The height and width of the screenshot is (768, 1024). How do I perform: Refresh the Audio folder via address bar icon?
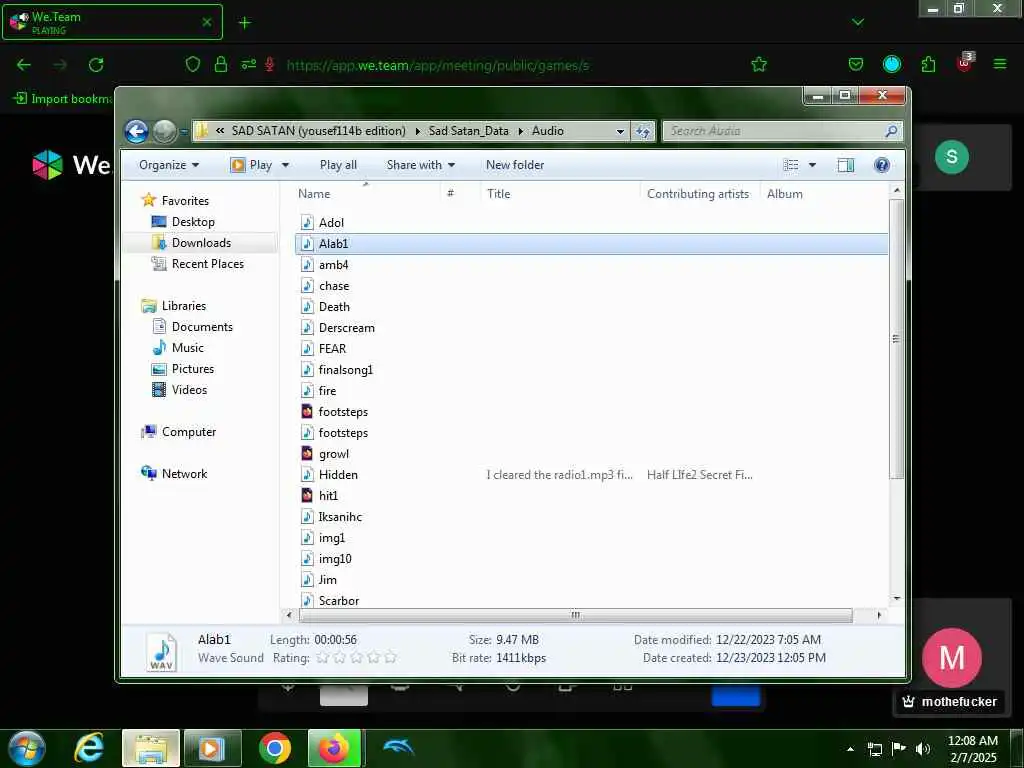point(643,131)
